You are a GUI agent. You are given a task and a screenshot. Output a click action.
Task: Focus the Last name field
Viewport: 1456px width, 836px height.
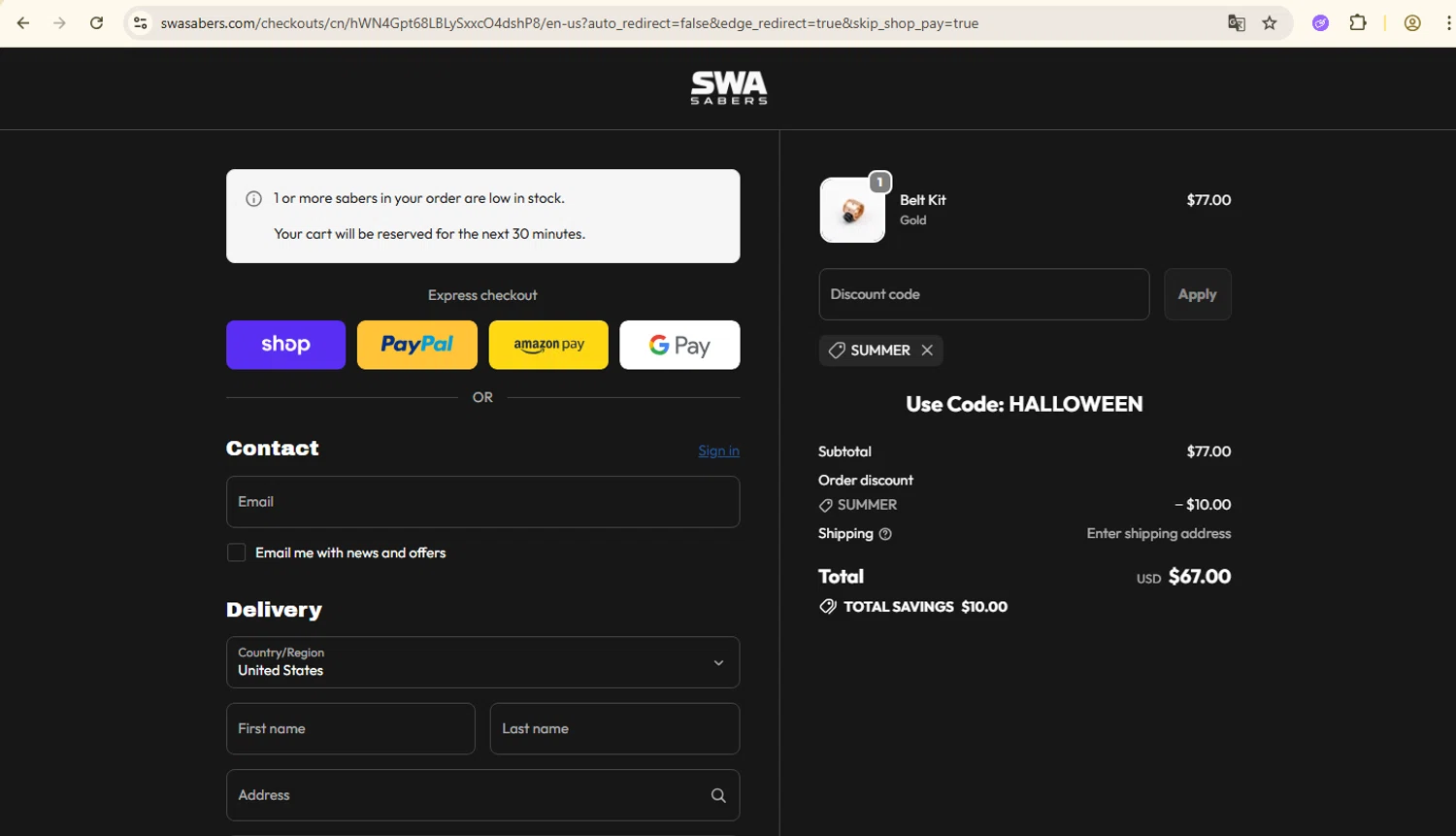(614, 728)
